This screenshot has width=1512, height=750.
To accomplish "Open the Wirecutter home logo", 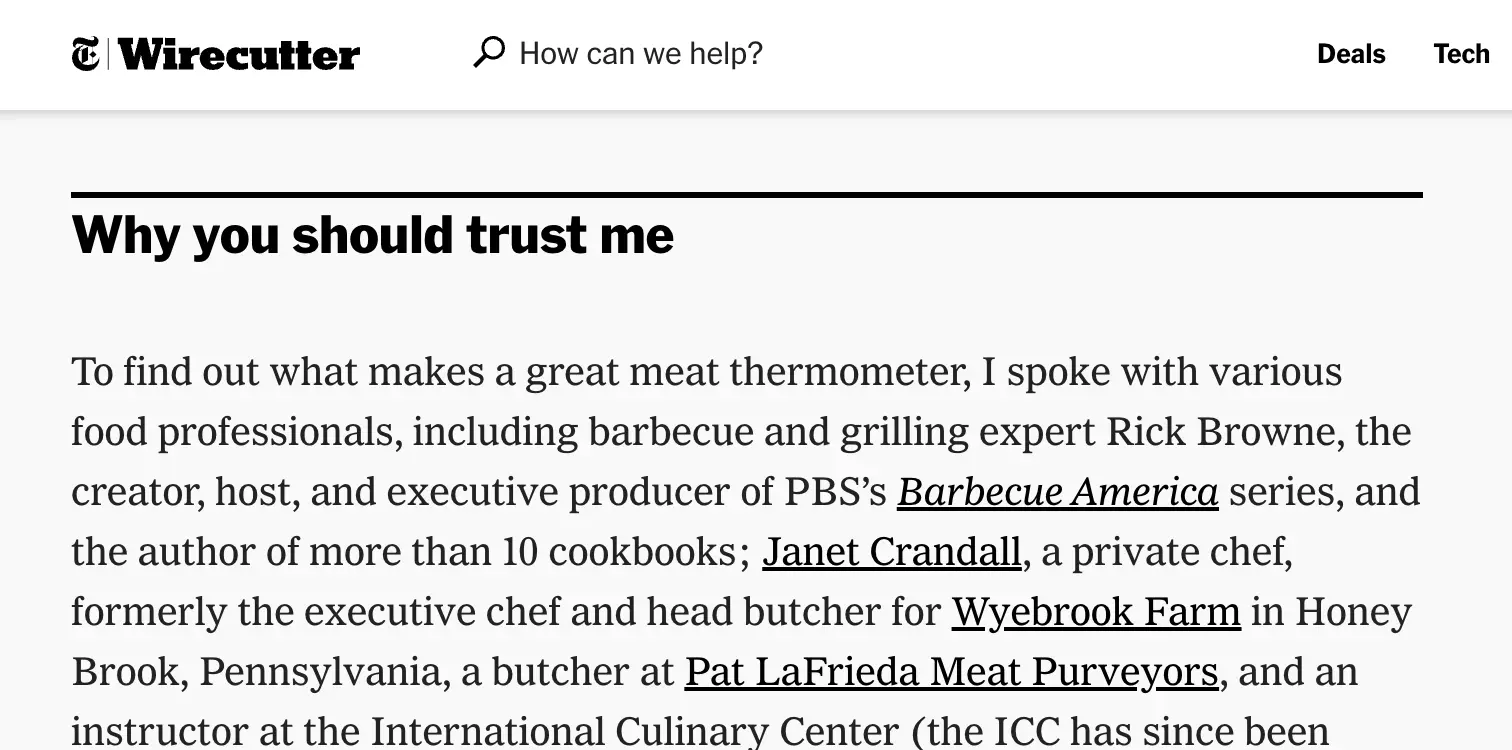I will click(x=239, y=54).
